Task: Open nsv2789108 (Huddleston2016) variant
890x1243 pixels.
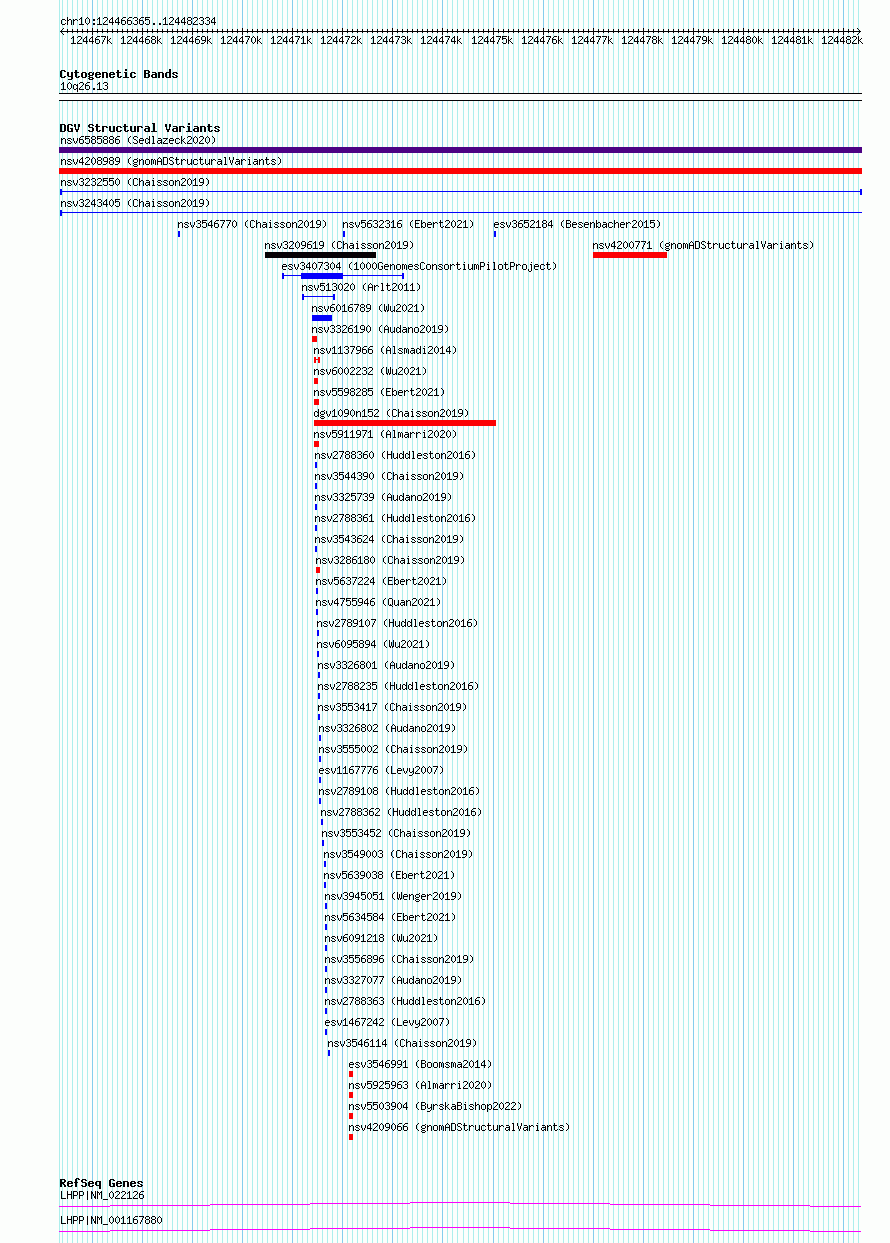Action: coord(400,792)
